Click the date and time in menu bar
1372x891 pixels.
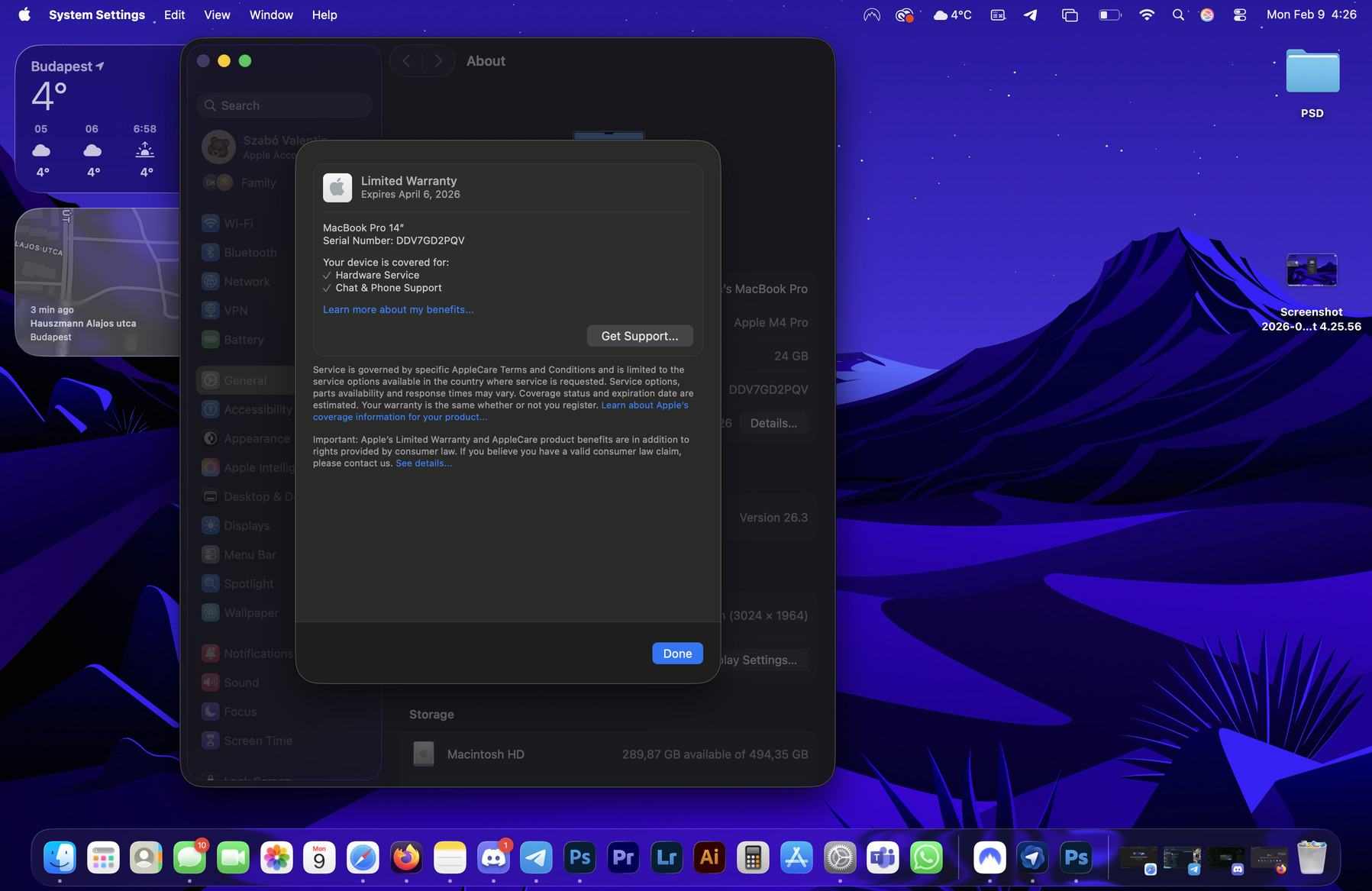(x=1312, y=15)
